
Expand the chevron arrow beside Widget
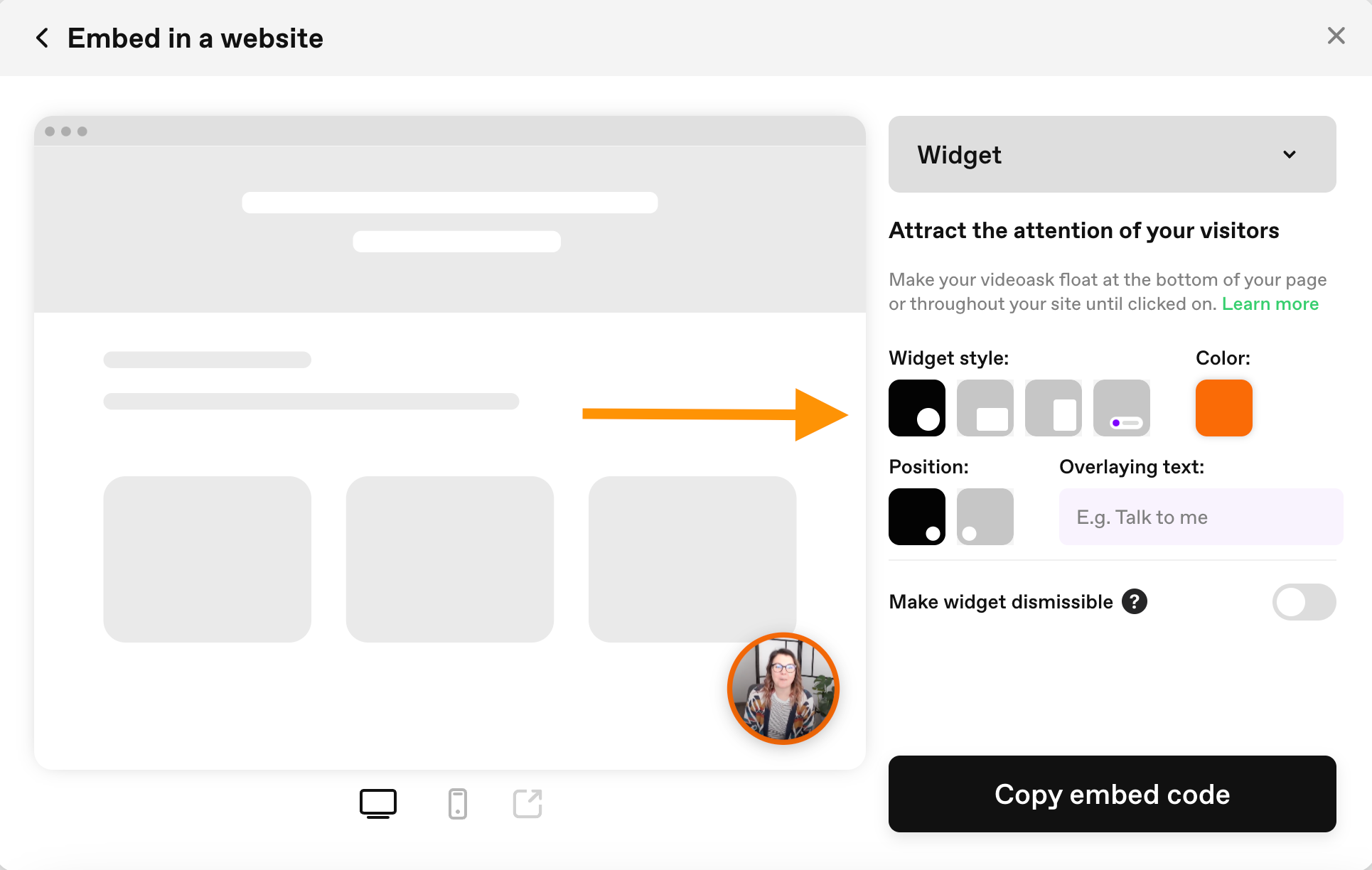[x=1290, y=154]
